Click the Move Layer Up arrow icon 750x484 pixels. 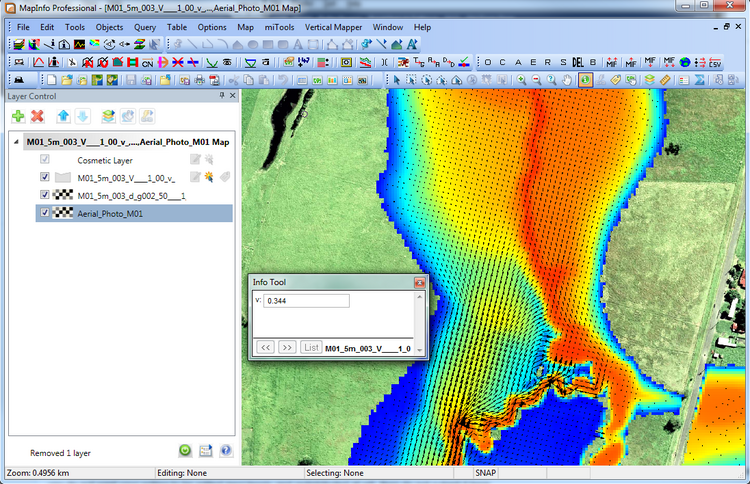click(64, 117)
